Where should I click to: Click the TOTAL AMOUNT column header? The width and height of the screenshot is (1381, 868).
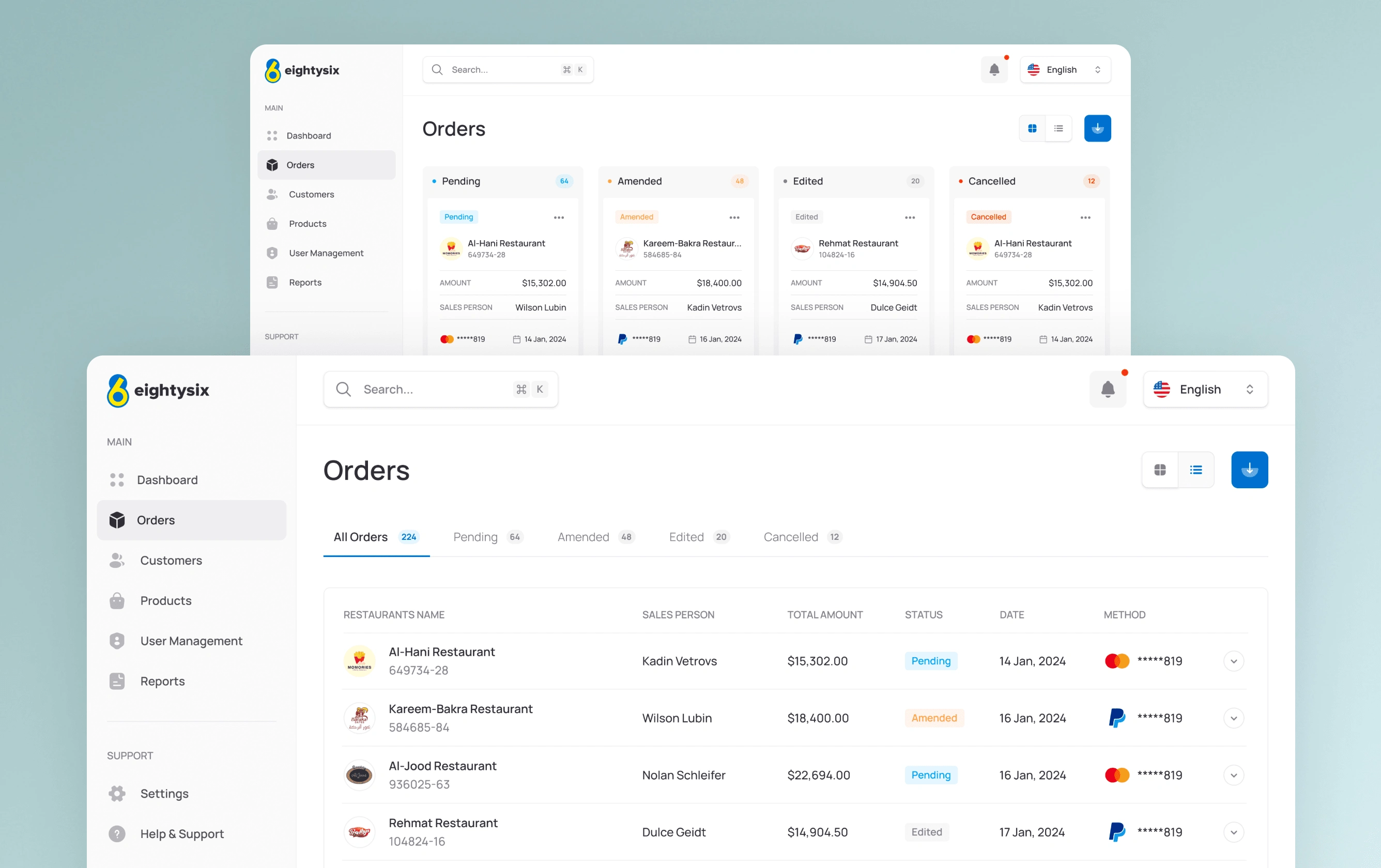825,615
